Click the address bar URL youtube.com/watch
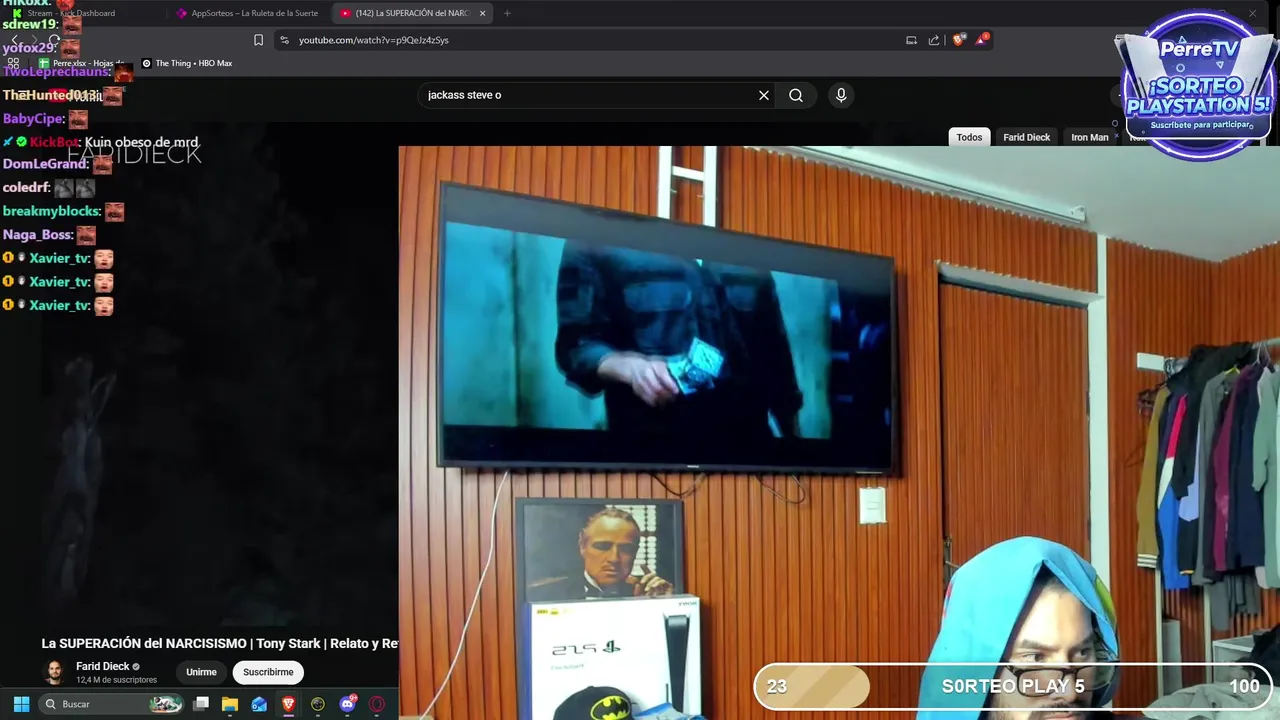The image size is (1280, 720). pyautogui.click(x=374, y=40)
